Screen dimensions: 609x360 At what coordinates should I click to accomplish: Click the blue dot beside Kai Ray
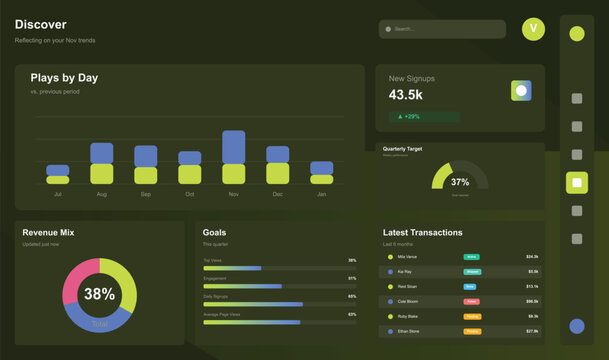click(390, 272)
